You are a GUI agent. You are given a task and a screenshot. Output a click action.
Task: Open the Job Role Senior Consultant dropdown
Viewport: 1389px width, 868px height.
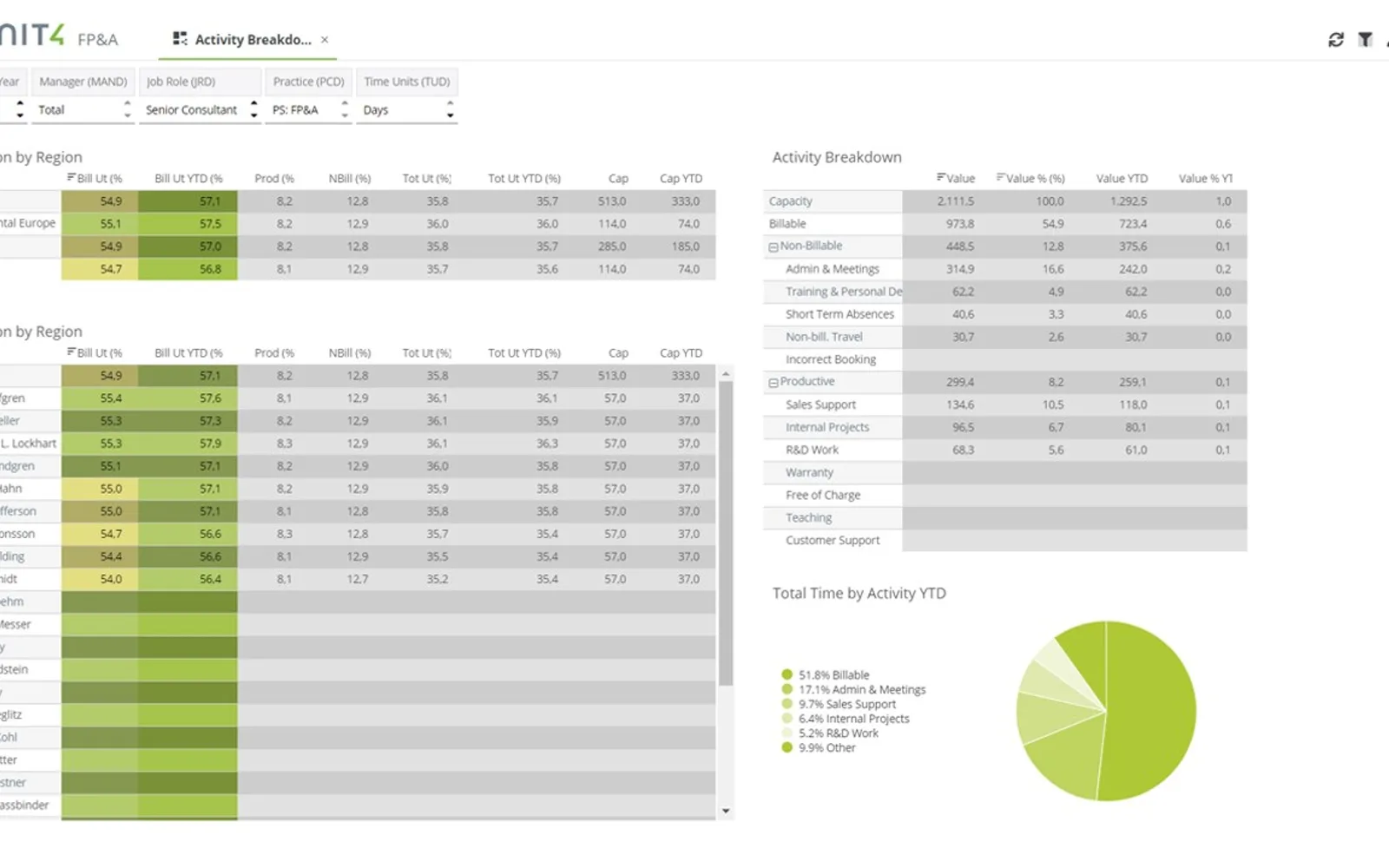200,109
